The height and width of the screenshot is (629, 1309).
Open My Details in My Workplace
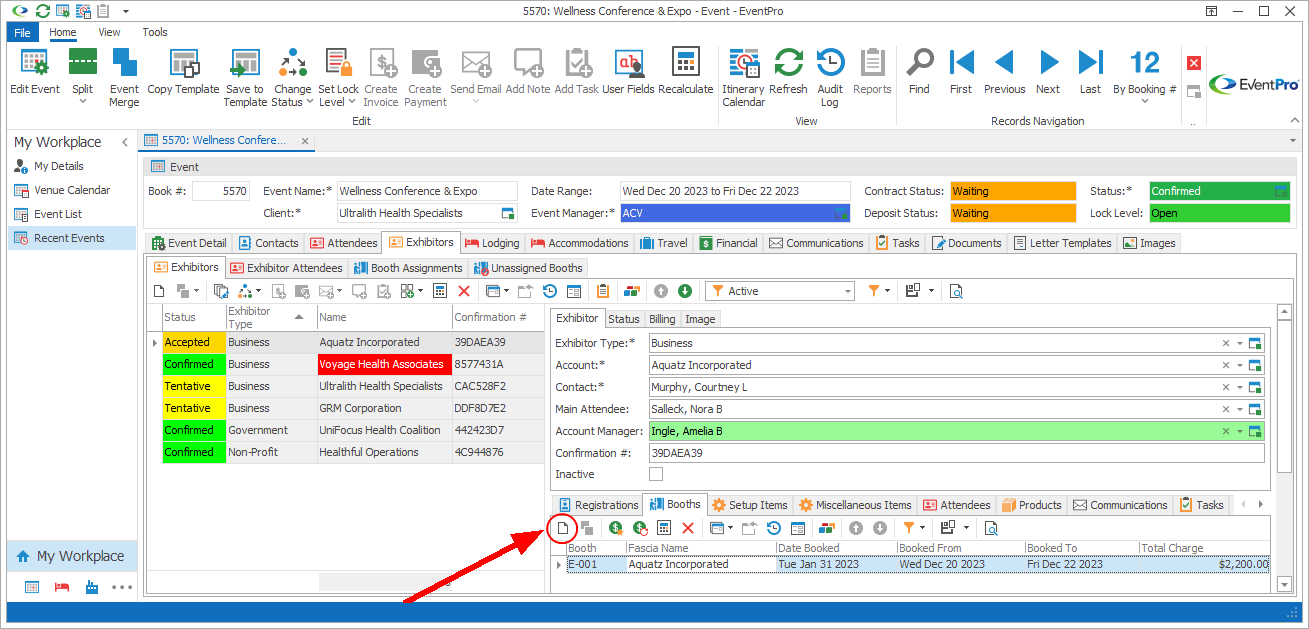tap(58, 166)
